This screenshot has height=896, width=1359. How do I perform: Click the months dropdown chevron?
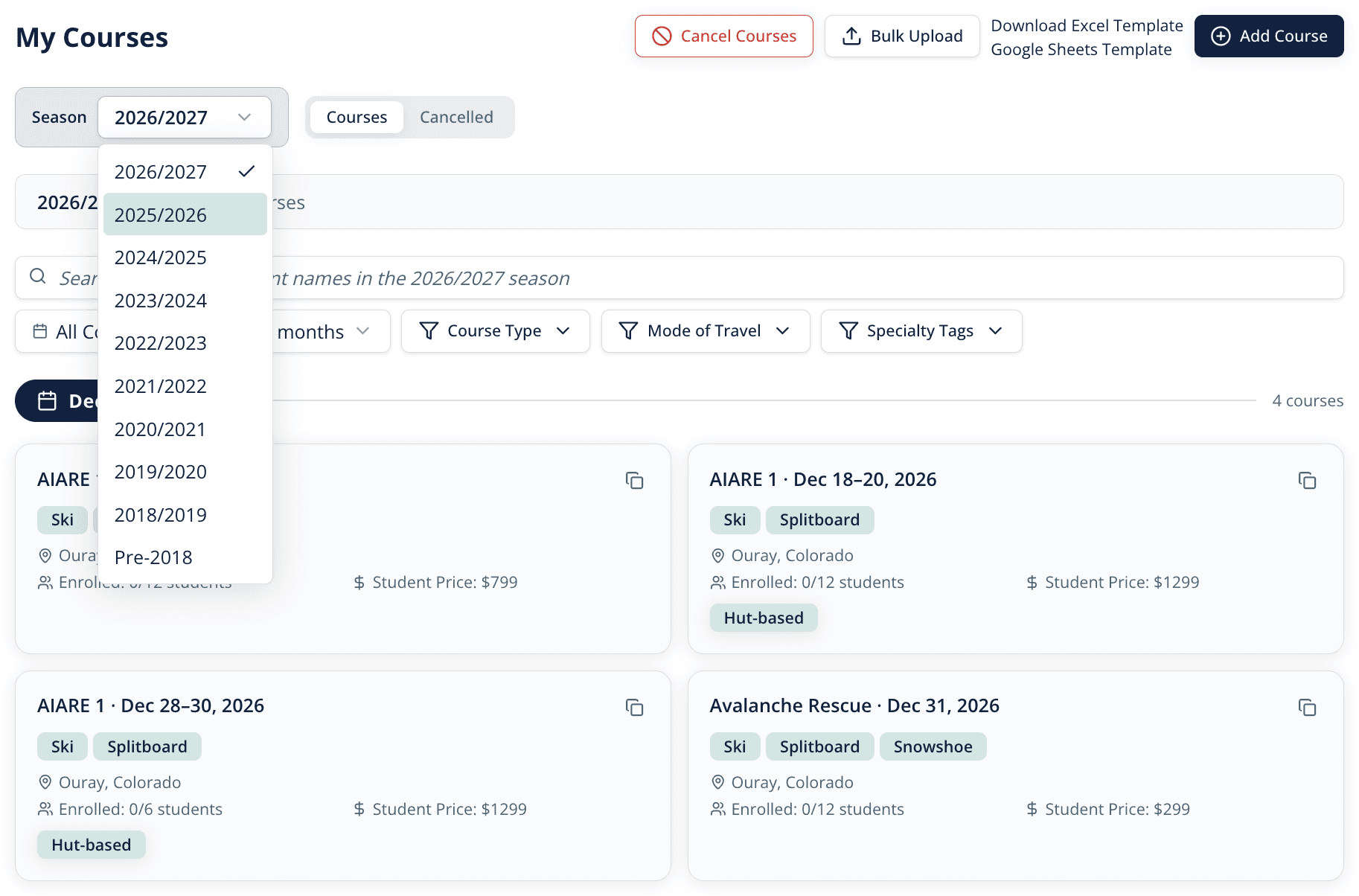[x=363, y=331]
